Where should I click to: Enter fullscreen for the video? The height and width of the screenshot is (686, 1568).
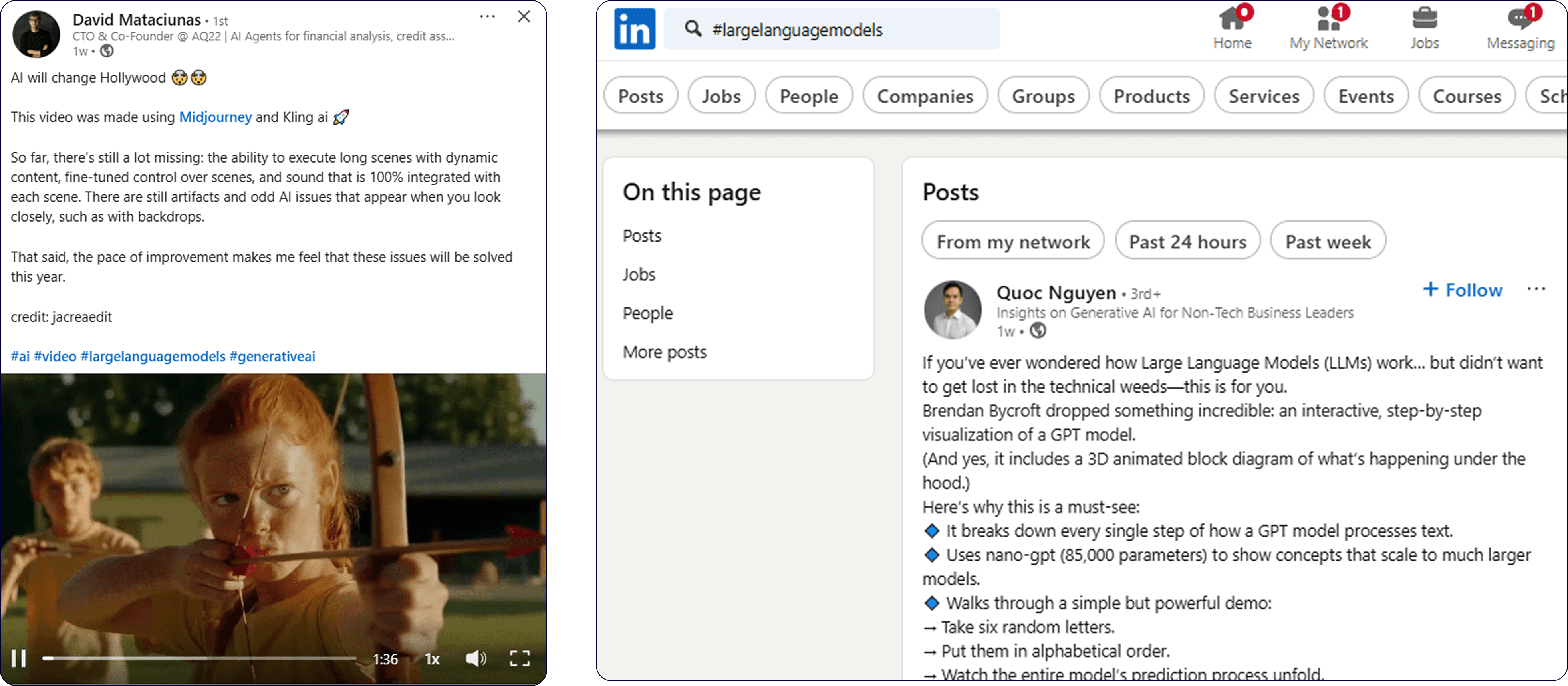click(520, 658)
